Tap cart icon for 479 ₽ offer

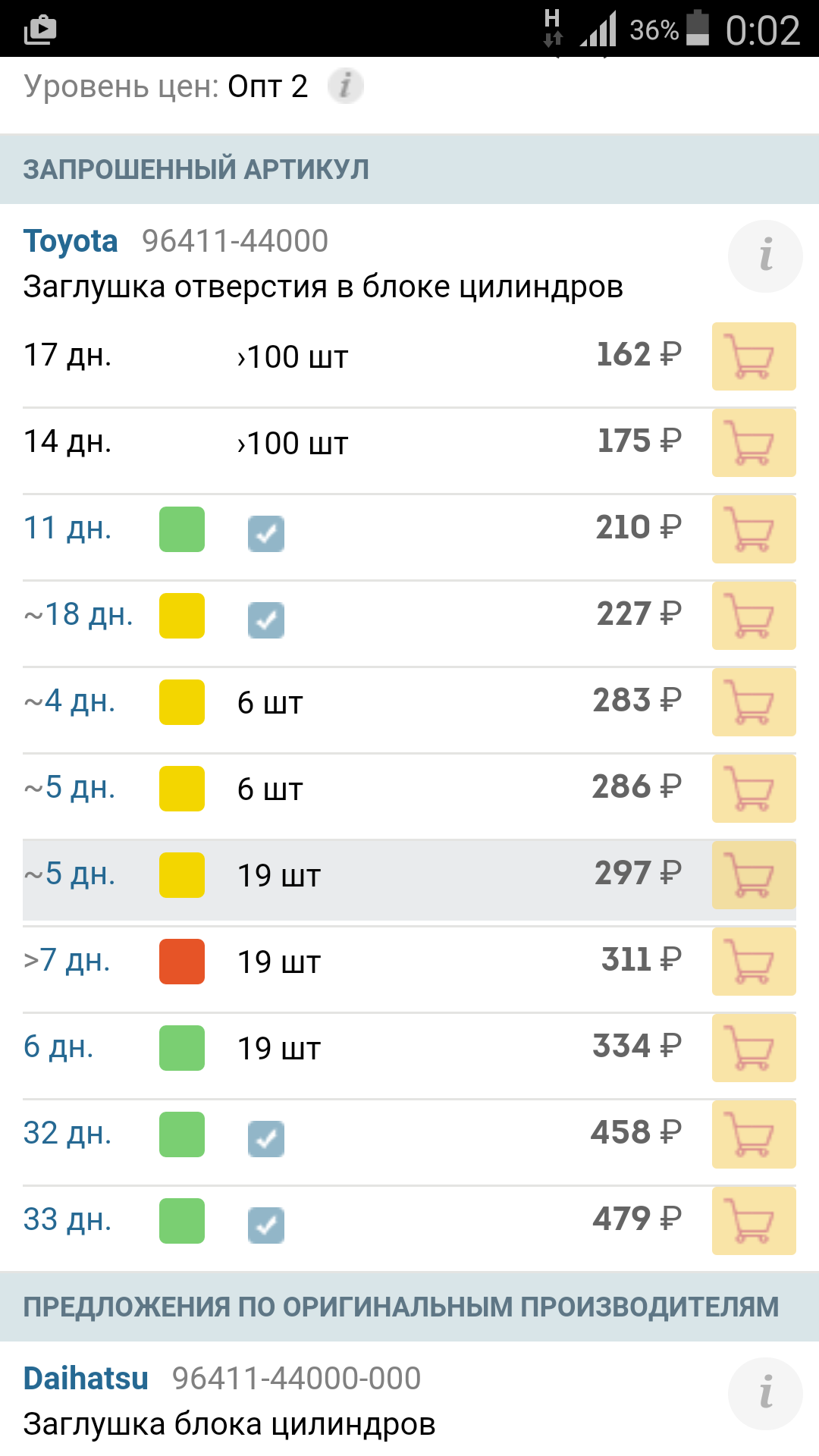click(753, 1221)
